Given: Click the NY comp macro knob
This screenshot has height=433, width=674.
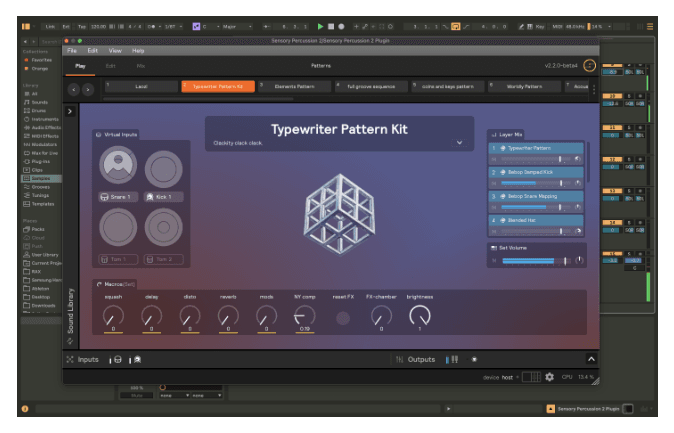Looking at the screenshot, I should [x=305, y=316].
